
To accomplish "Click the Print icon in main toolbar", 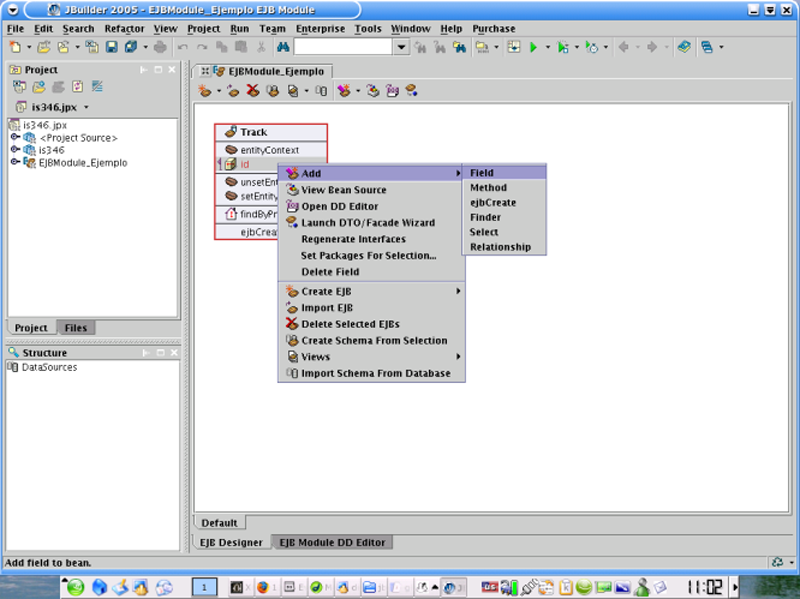I will click(161, 47).
